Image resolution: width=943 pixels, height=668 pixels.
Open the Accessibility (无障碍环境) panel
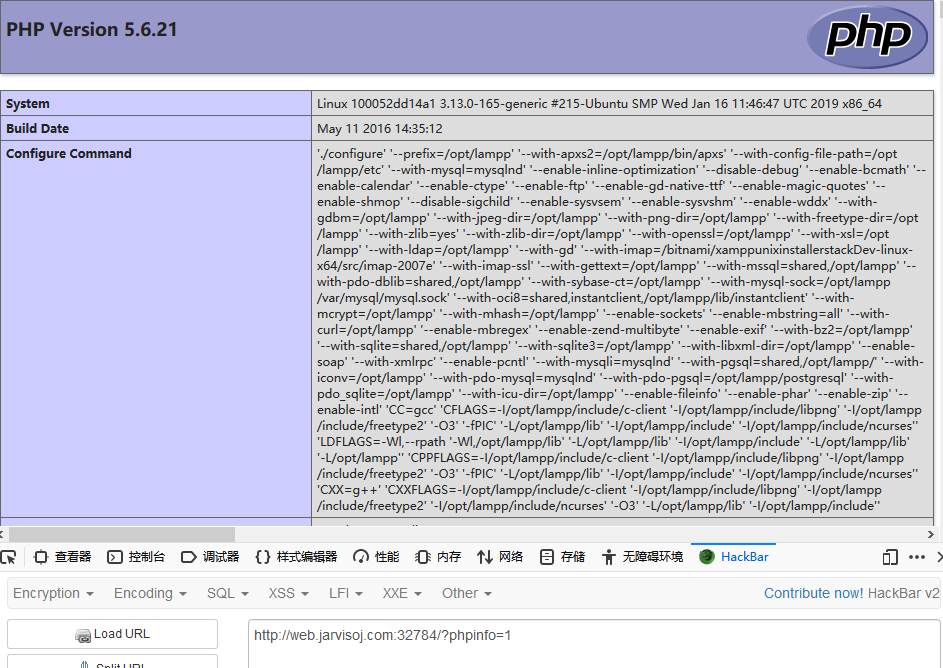click(642, 557)
